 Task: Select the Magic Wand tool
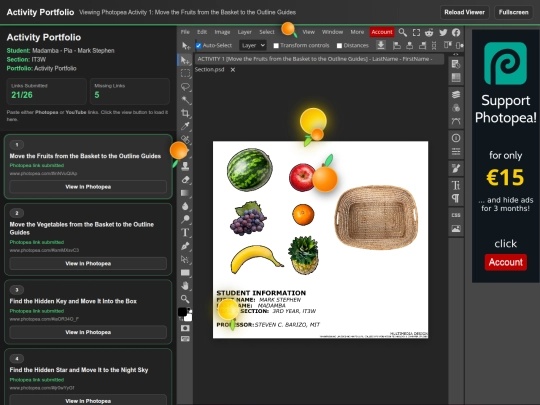tap(185, 100)
